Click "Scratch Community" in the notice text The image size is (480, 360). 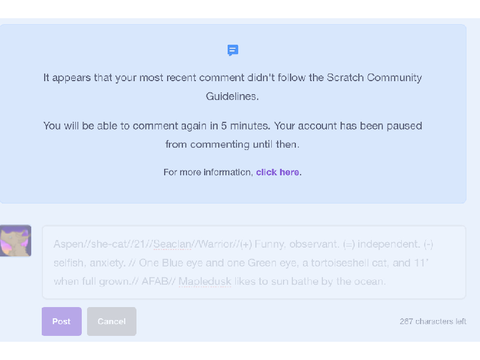[374, 78]
